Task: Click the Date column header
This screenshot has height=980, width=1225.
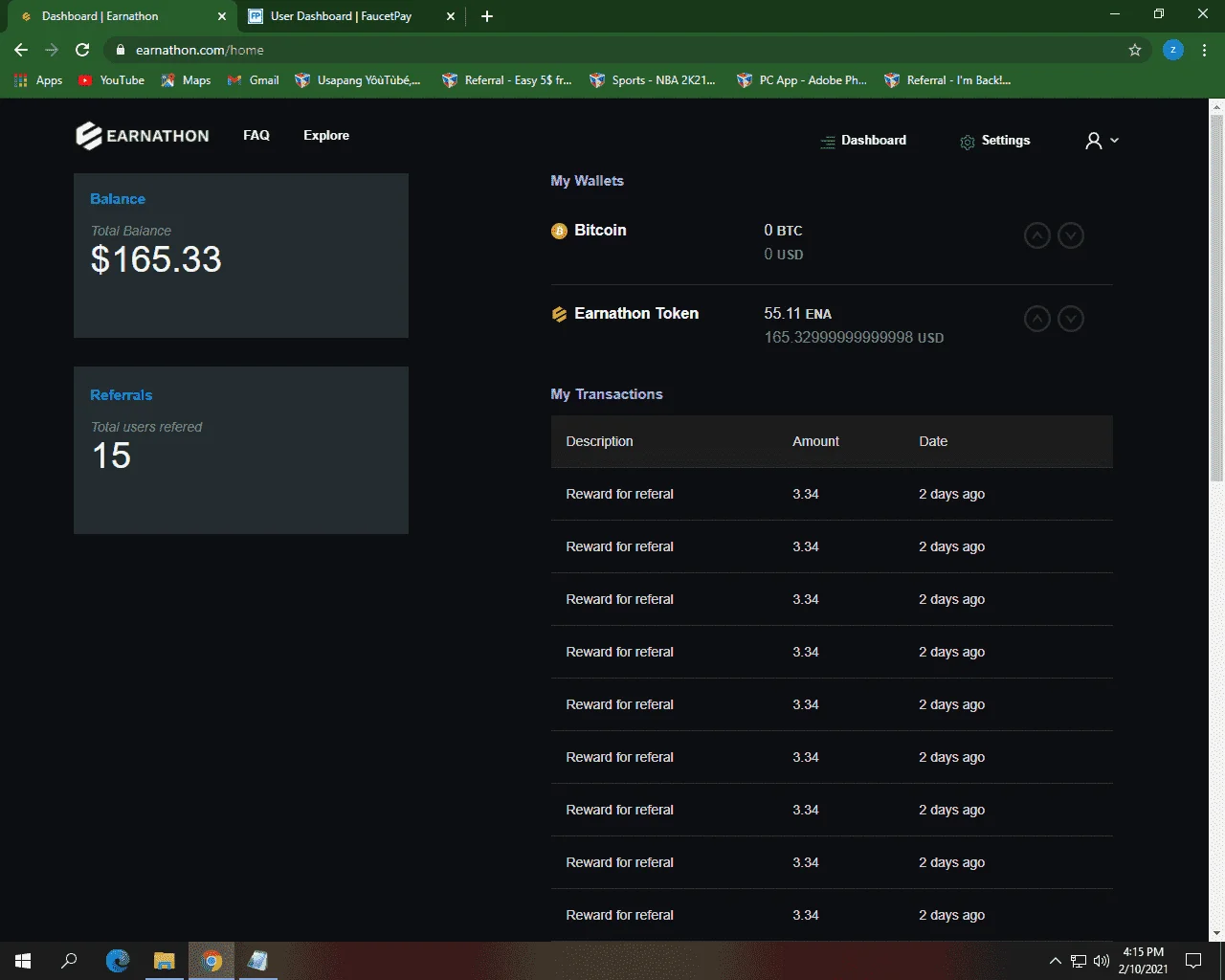Action: (x=933, y=441)
